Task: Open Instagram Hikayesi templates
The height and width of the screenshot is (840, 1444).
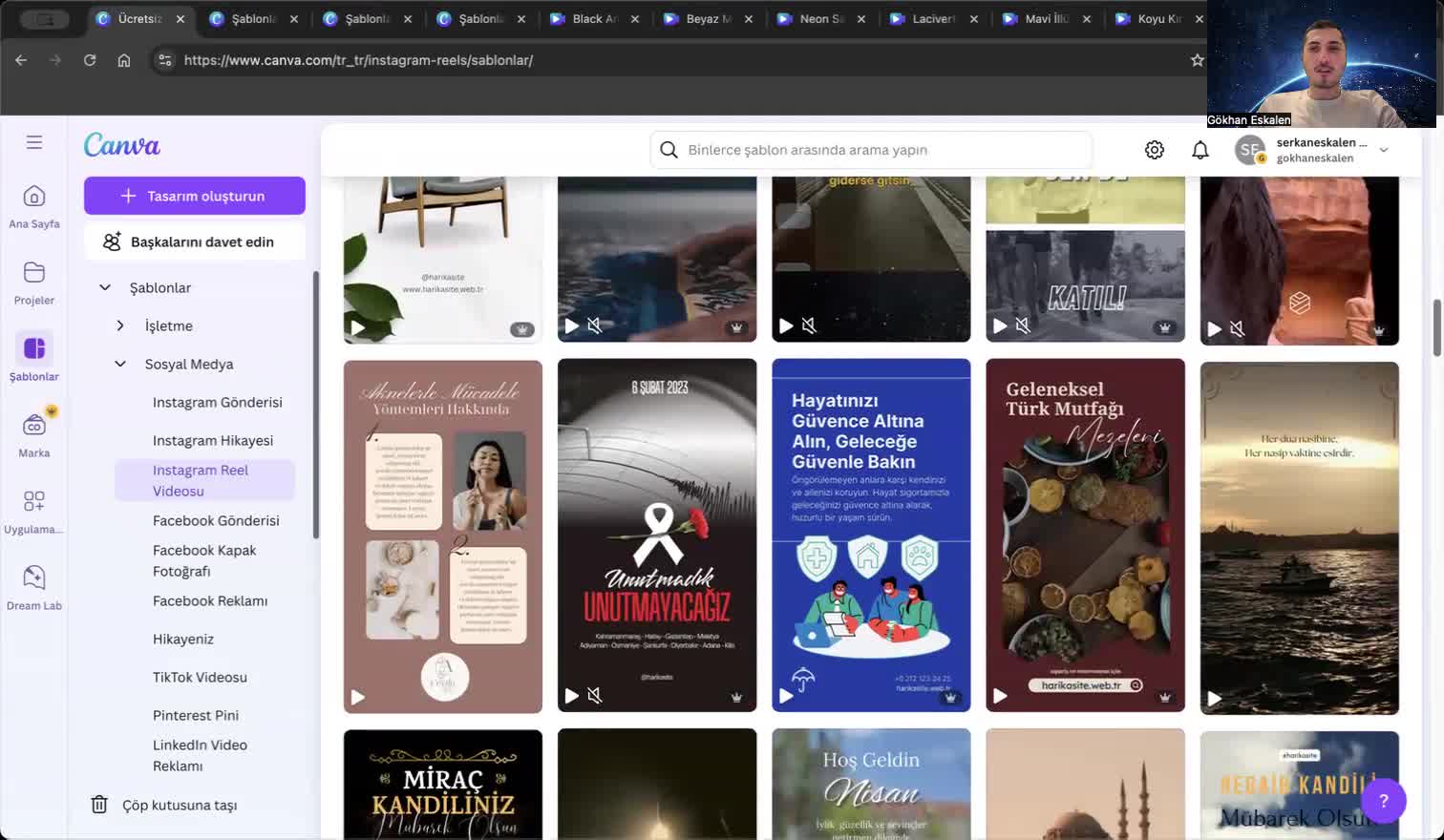Action: (213, 440)
